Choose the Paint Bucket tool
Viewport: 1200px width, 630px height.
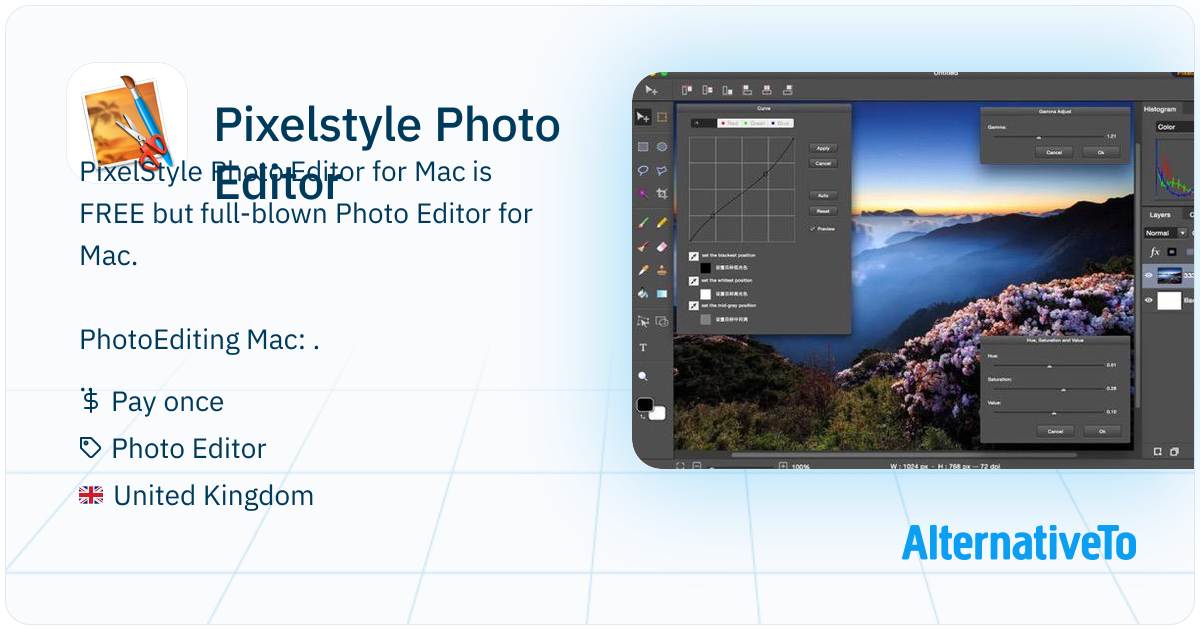[x=643, y=294]
